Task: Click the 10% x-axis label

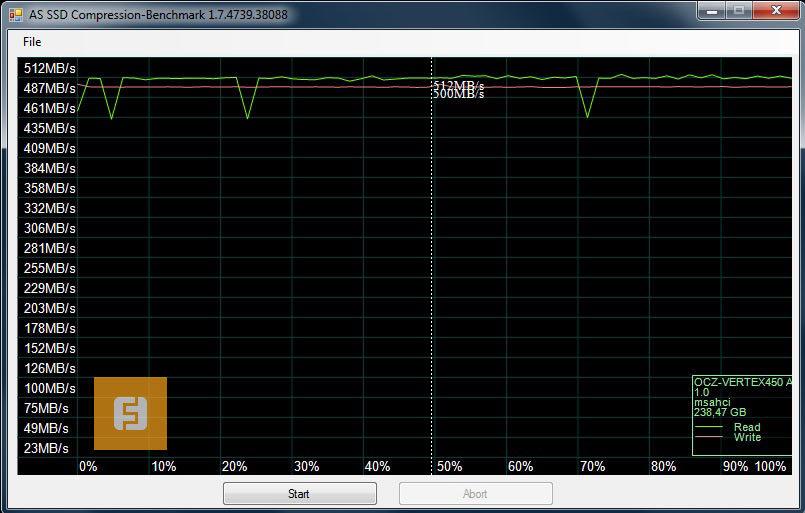Action: [x=163, y=466]
